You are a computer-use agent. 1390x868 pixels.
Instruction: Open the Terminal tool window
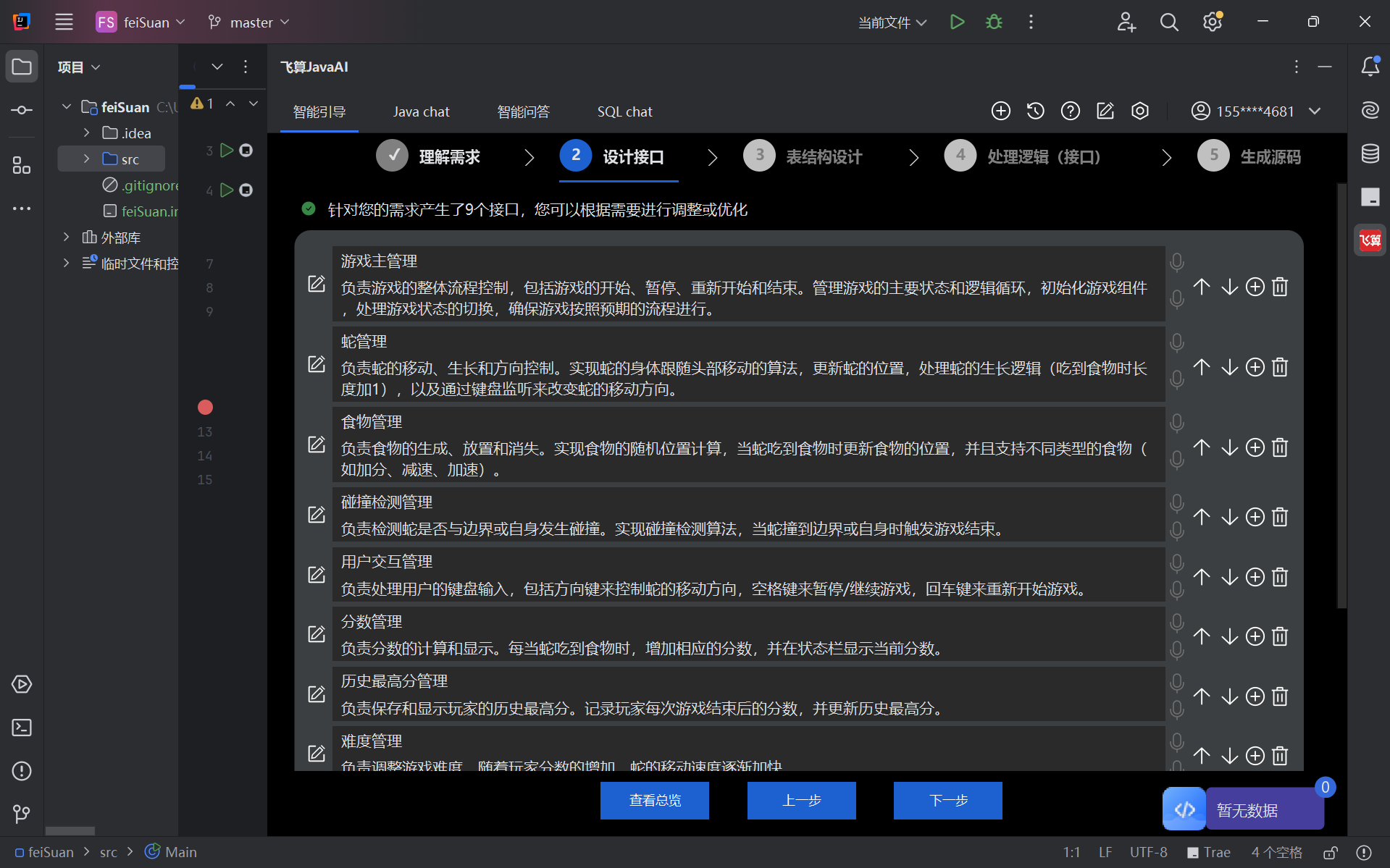22,728
